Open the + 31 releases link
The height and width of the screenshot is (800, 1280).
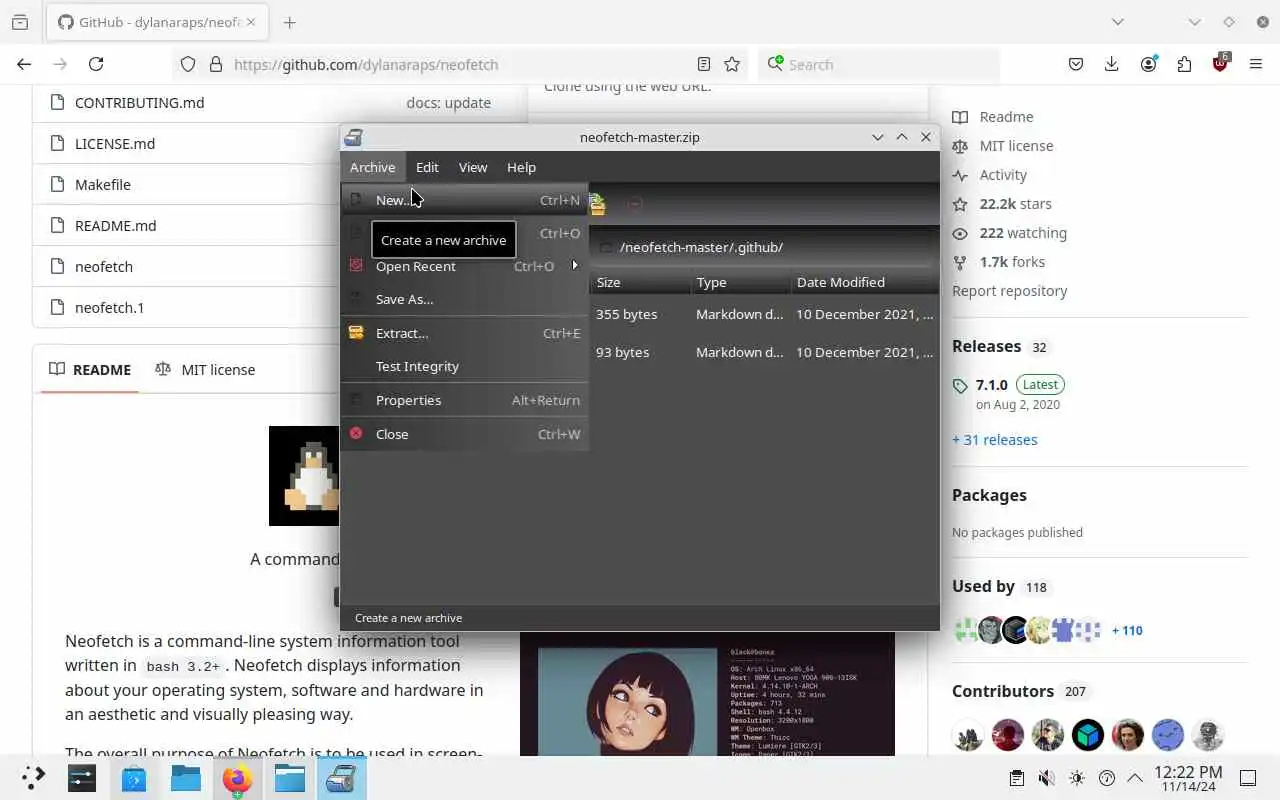(995, 439)
